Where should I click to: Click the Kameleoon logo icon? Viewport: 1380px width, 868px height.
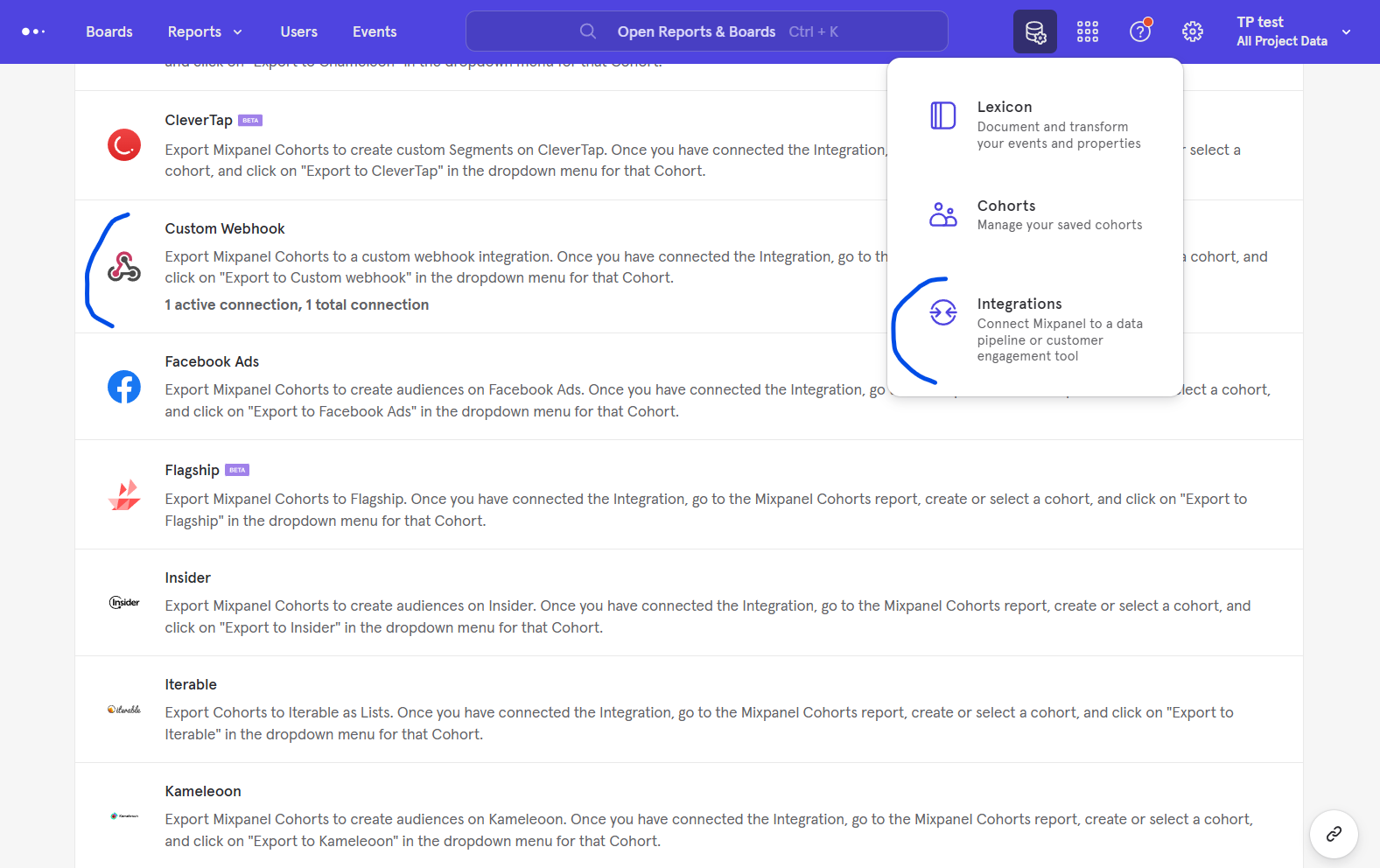pyautogui.click(x=124, y=815)
